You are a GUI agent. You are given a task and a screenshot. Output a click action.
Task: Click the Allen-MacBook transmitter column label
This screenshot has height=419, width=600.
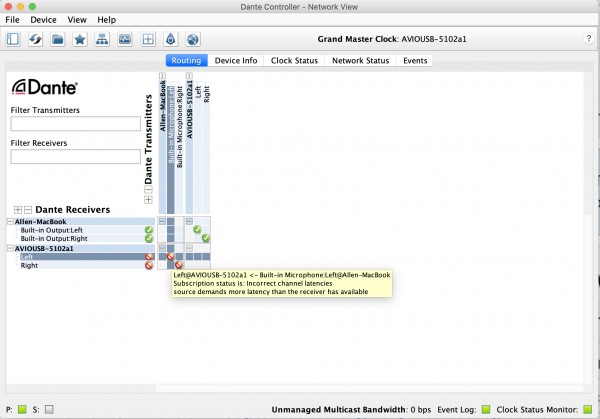[x=162, y=106]
